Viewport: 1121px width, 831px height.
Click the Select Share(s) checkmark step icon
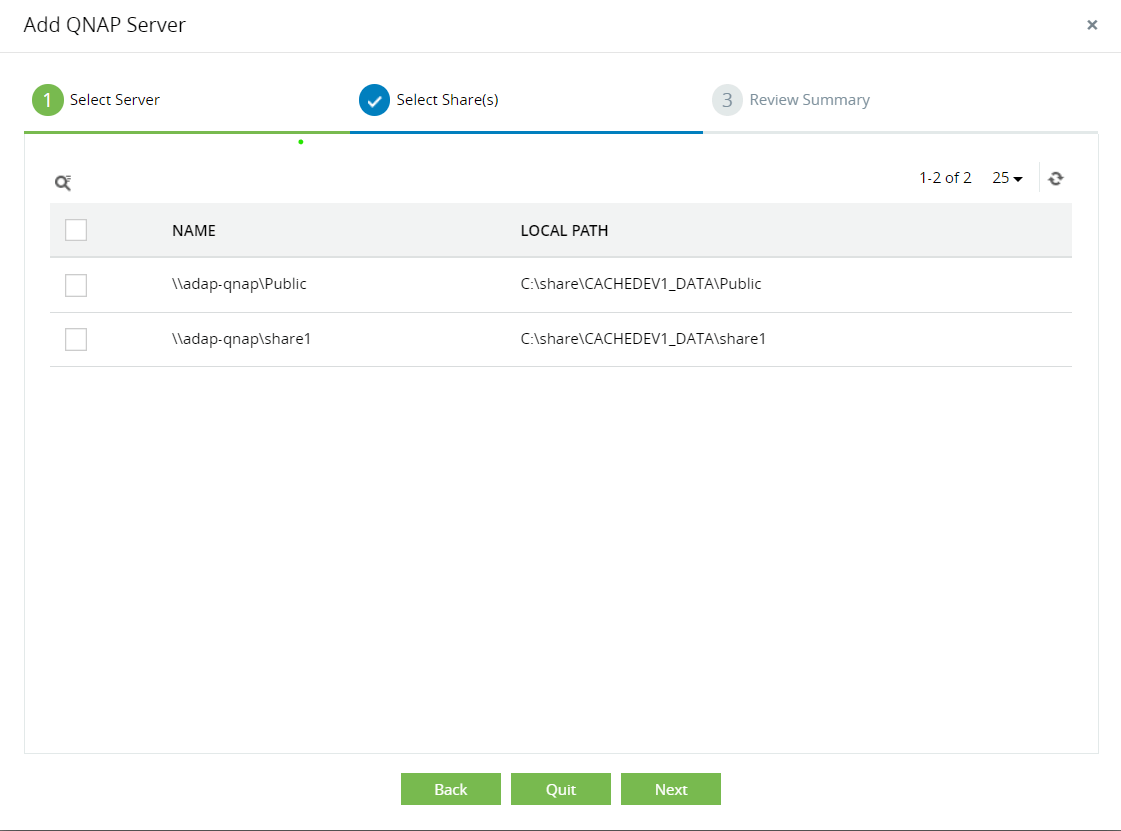374,100
